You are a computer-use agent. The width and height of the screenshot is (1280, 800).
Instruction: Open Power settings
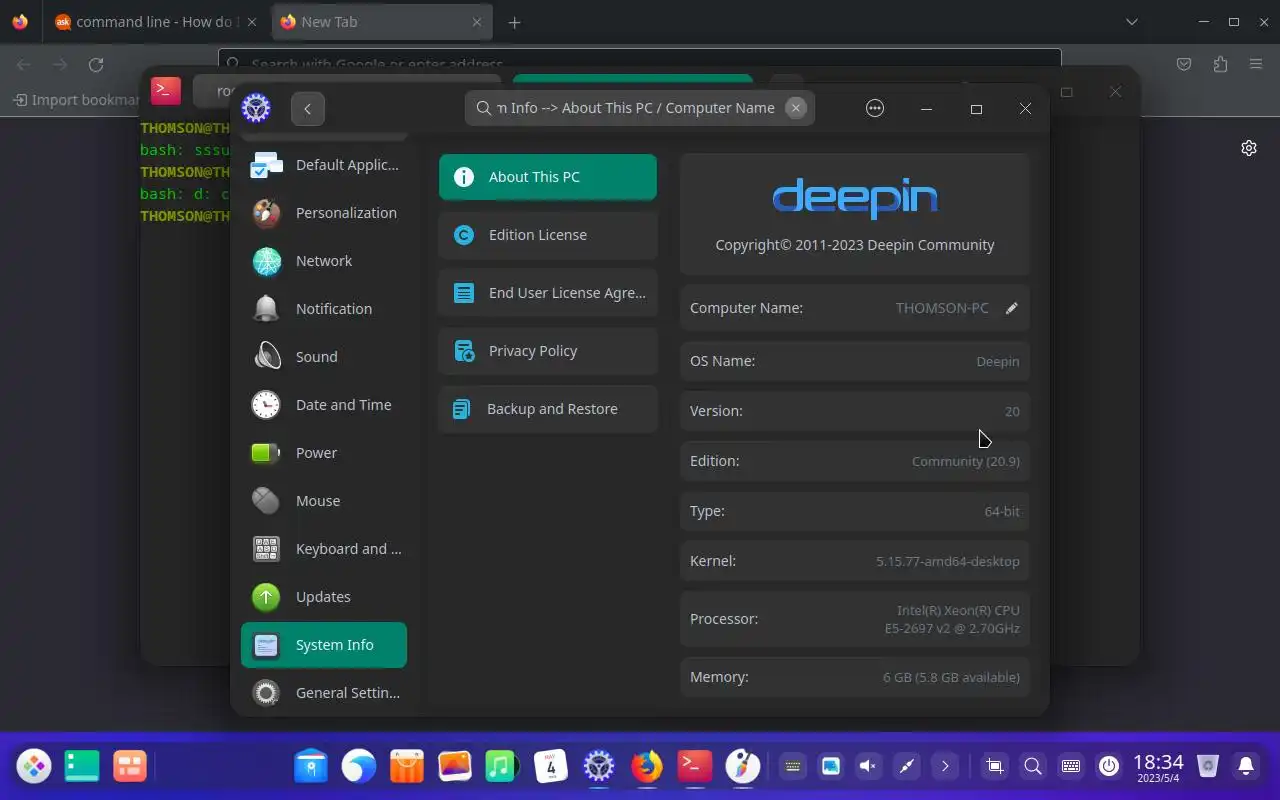pyautogui.click(x=324, y=453)
